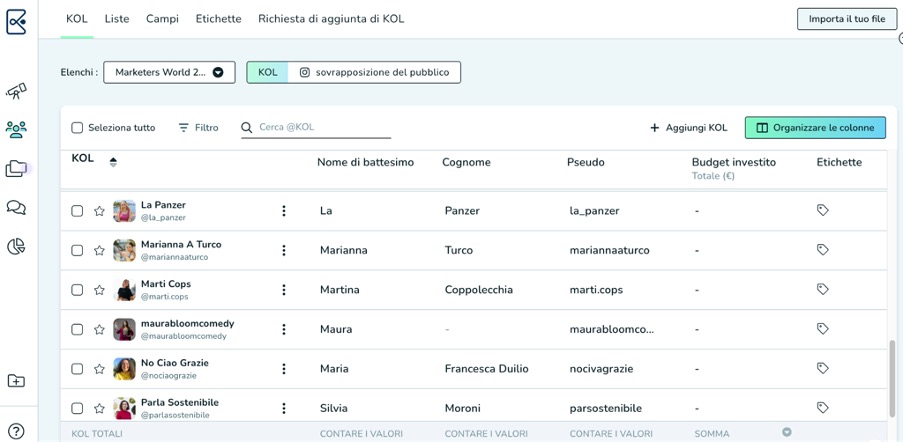This screenshot has height=442, width=904.
Task: Sort the KOL column with arrow
Action: tap(113, 161)
